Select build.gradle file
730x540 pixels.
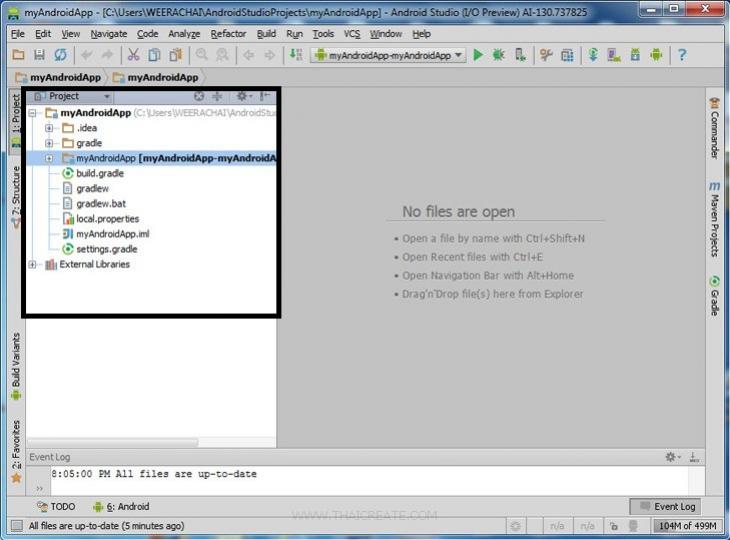point(100,173)
